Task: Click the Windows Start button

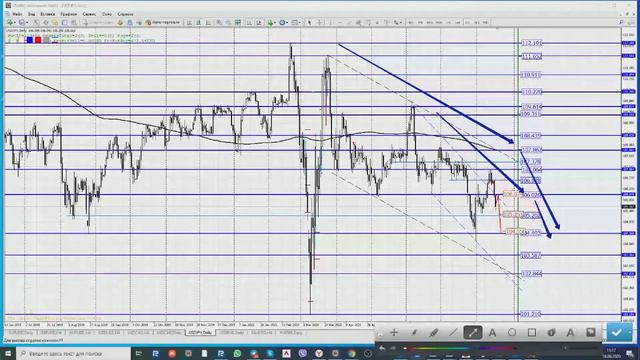Action: [x=8, y=353]
